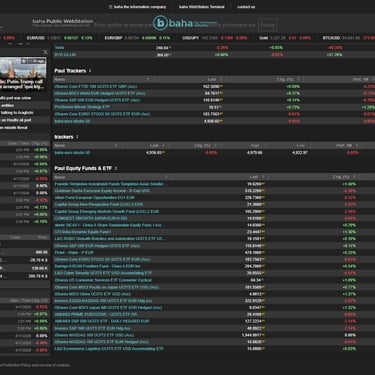
Task: Open baha euro stocks 50 in trackers
Action: [72, 153]
